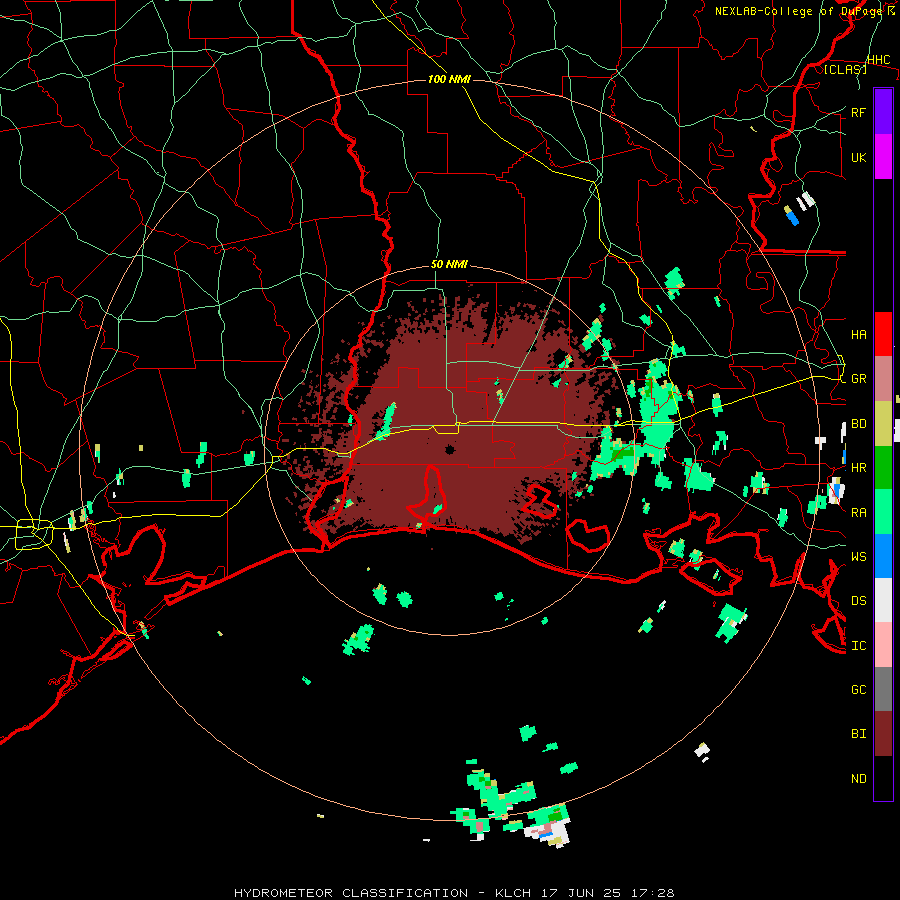Pick the light green RA rain swatch

tap(883, 512)
